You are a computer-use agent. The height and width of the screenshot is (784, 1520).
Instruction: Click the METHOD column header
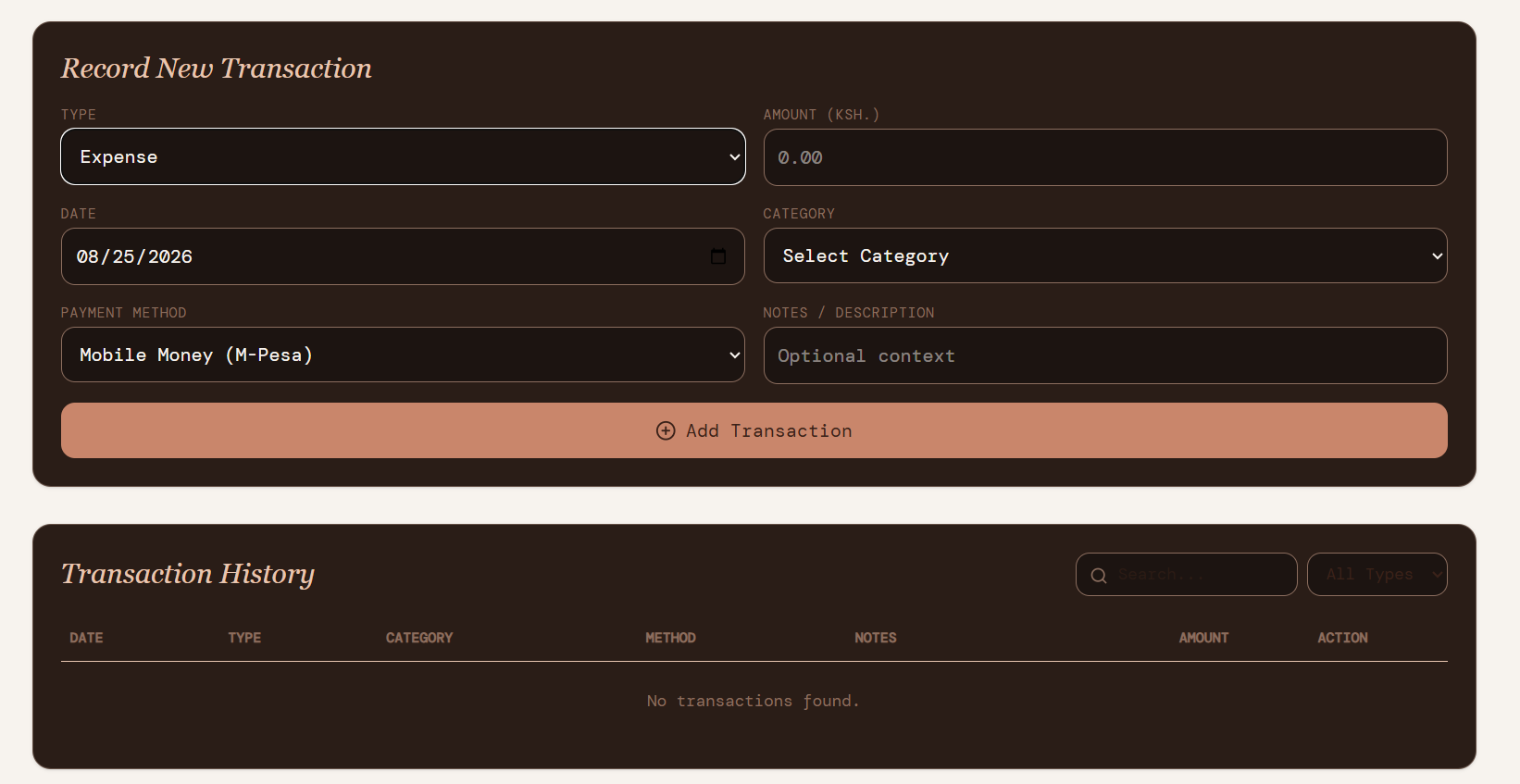(x=670, y=638)
